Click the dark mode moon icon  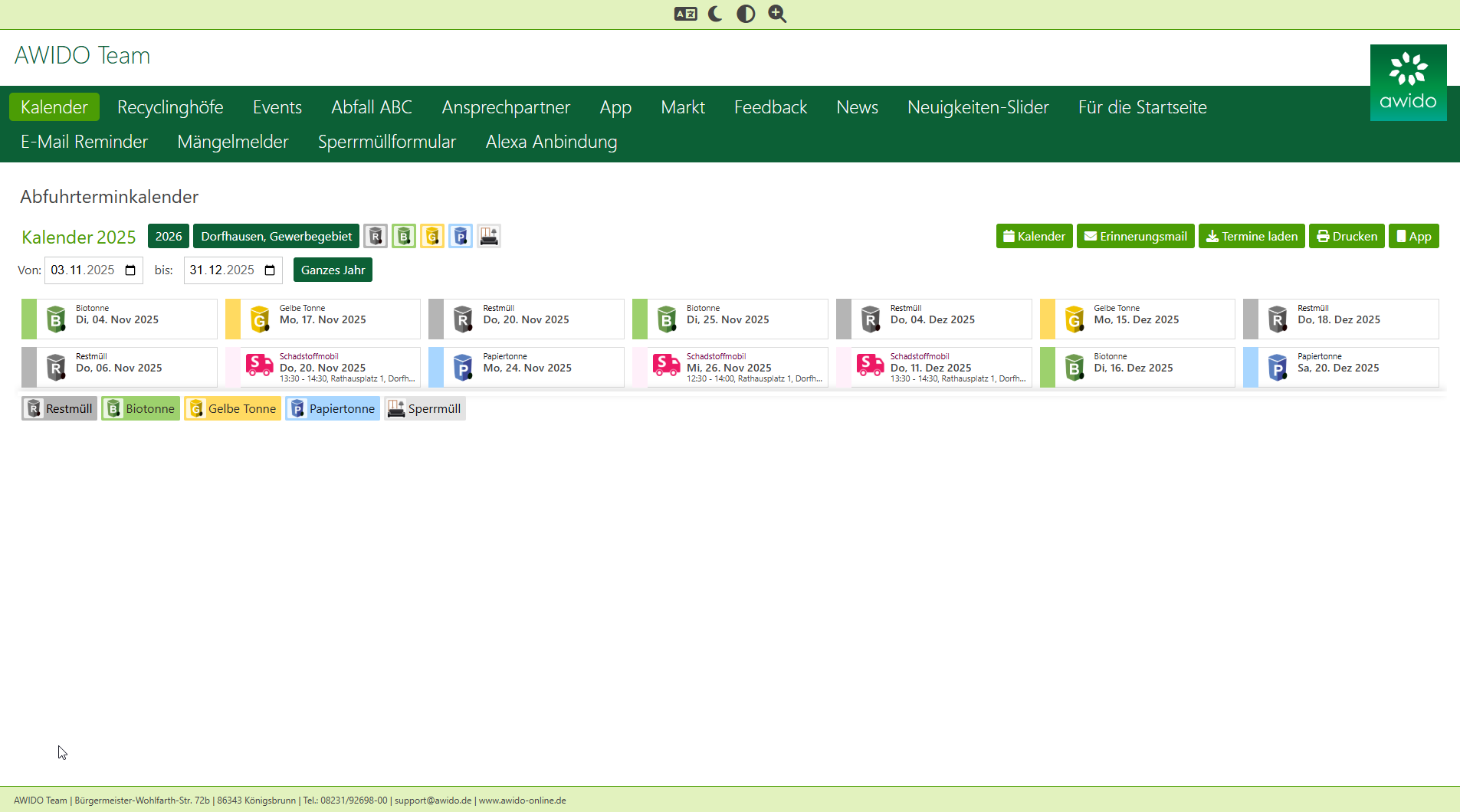[x=715, y=14]
